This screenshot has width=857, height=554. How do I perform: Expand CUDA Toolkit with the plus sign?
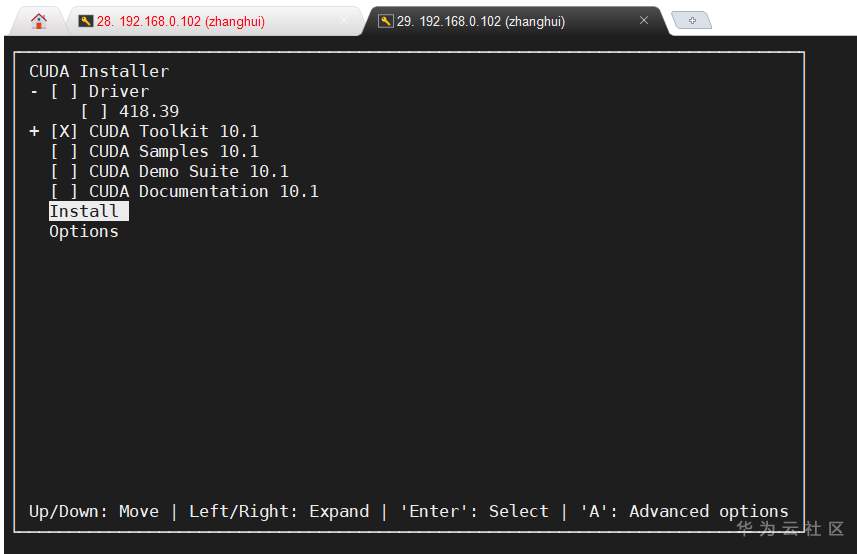click(x=34, y=131)
